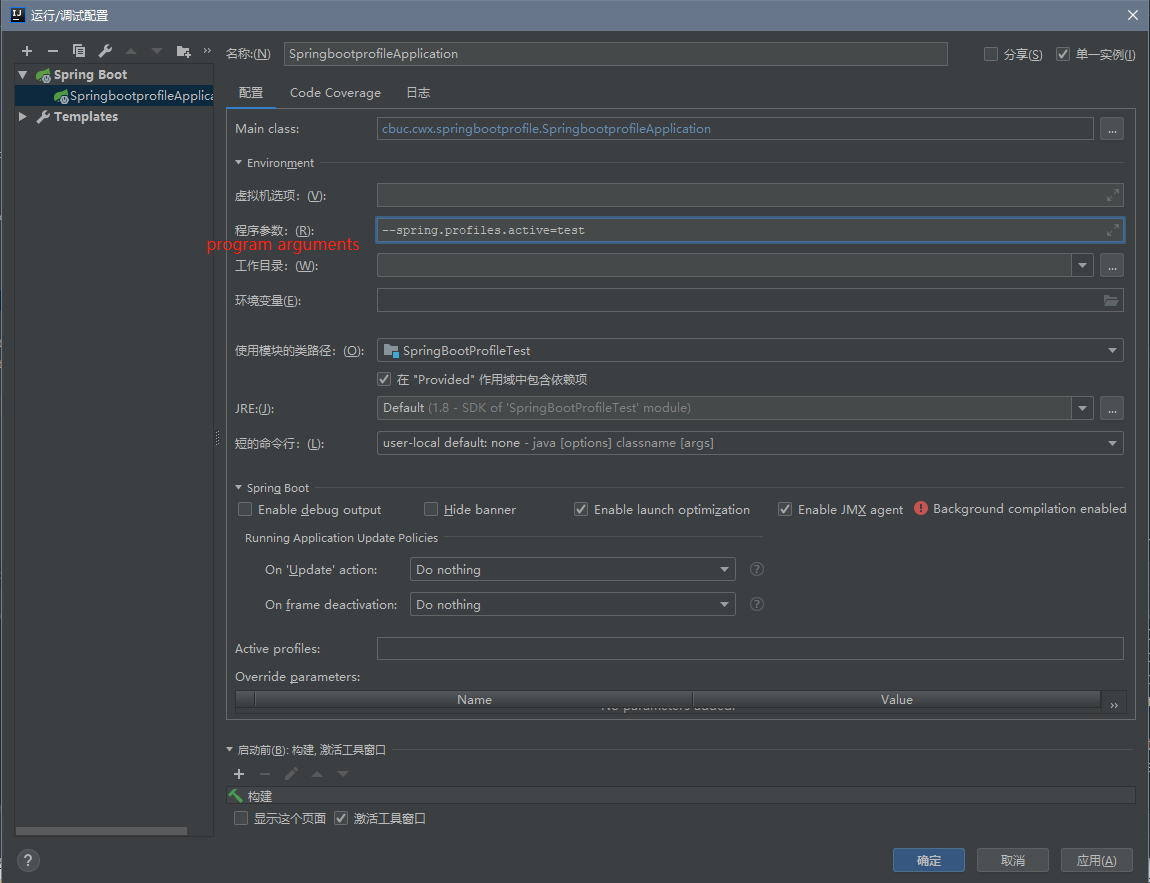Toggle Enable JMX agent
Image resolution: width=1150 pixels, height=883 pixels.
[785, 509]
